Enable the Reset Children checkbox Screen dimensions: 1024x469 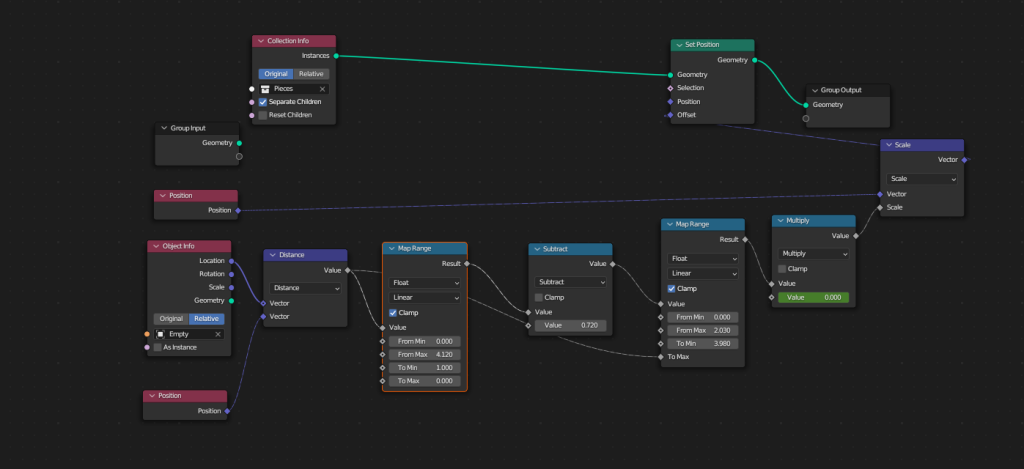[263, 115]
